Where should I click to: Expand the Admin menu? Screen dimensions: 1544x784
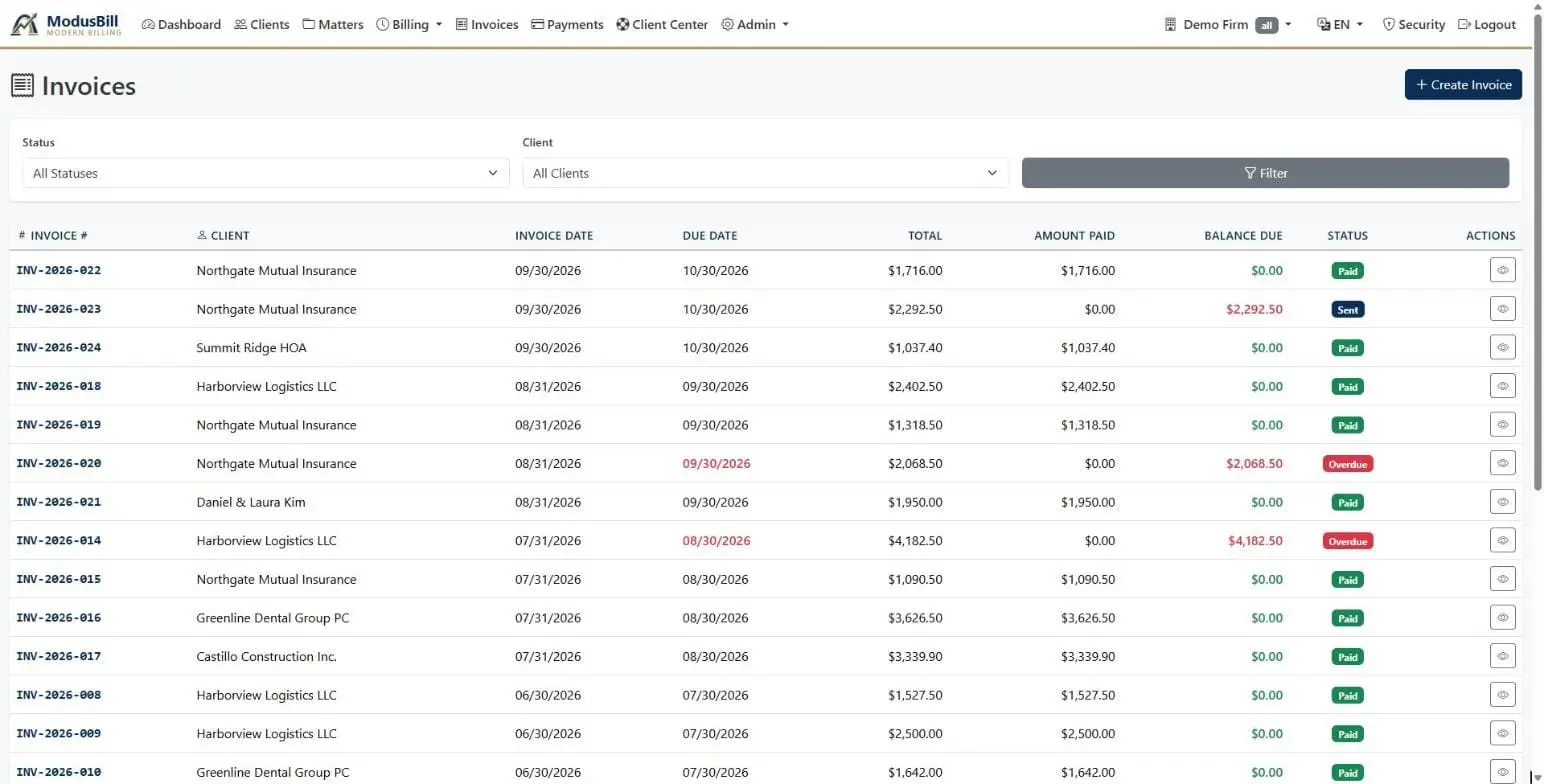coord(755,24)
